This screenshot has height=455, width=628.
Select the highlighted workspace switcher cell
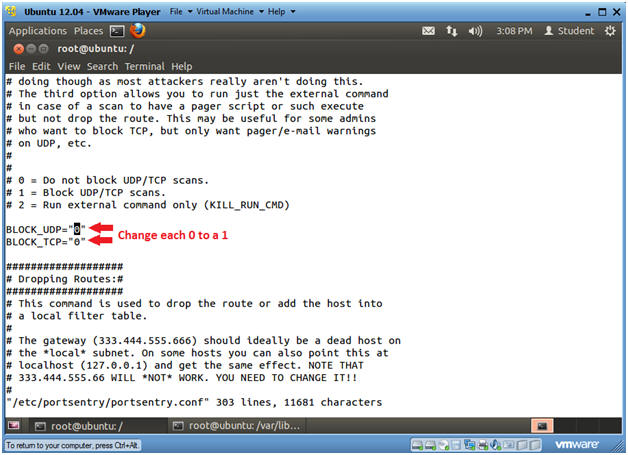542,426
